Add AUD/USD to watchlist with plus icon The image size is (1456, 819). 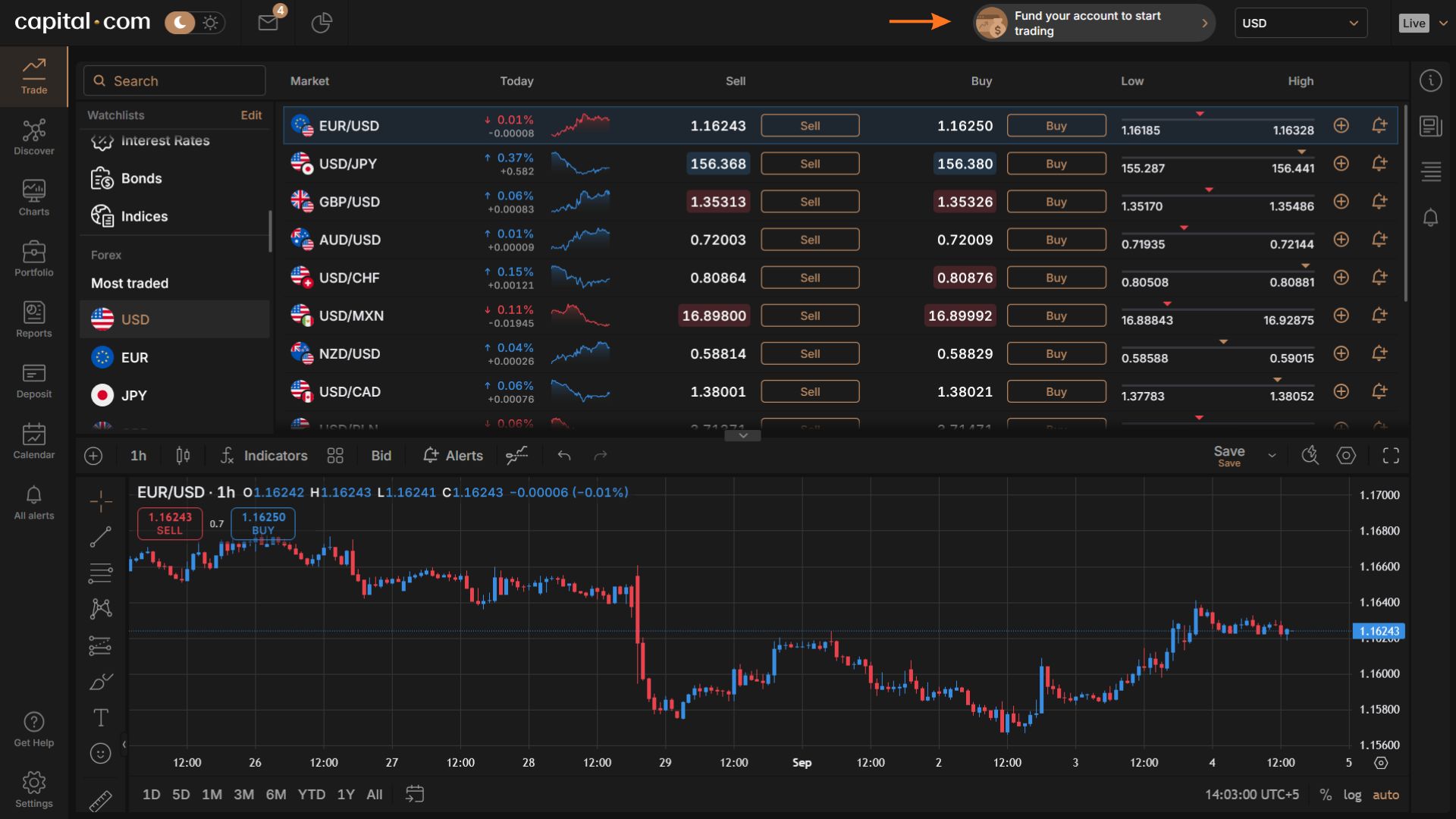[1341, 240]
